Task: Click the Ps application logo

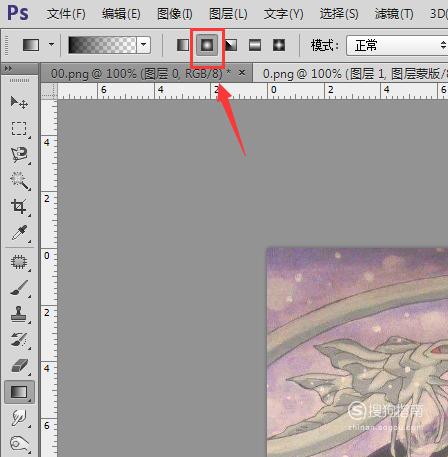Action: click(18, 13)
